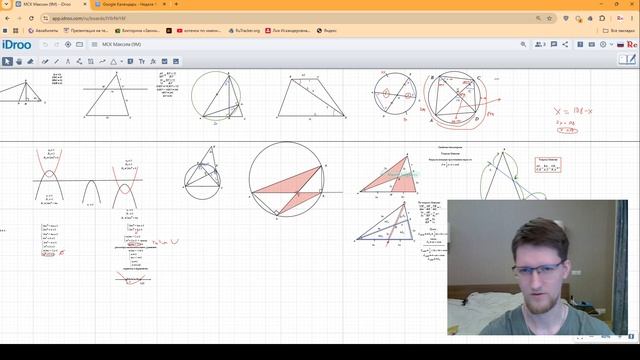The width and height of the screenshot is (640, 360).
Task: Select the text tool
Action: tap(142, 61)
